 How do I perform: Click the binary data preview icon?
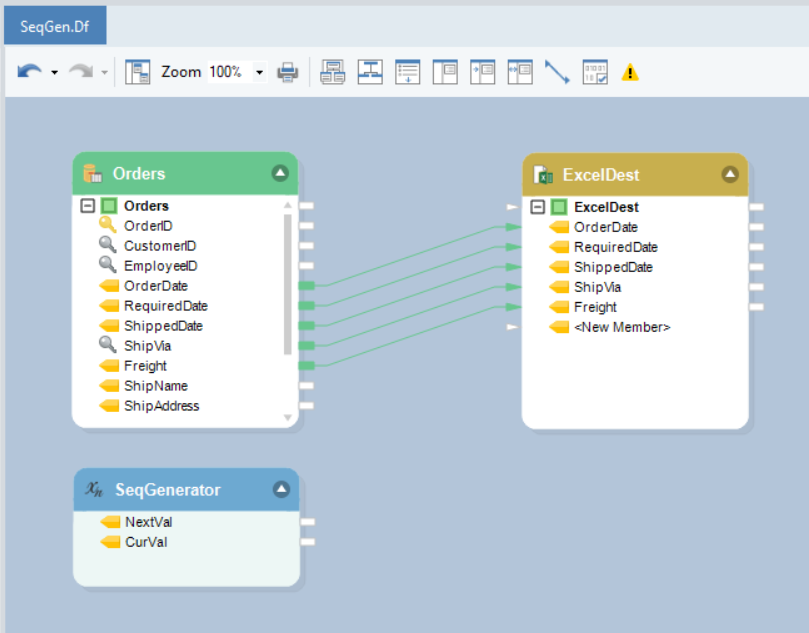(595, 72)
